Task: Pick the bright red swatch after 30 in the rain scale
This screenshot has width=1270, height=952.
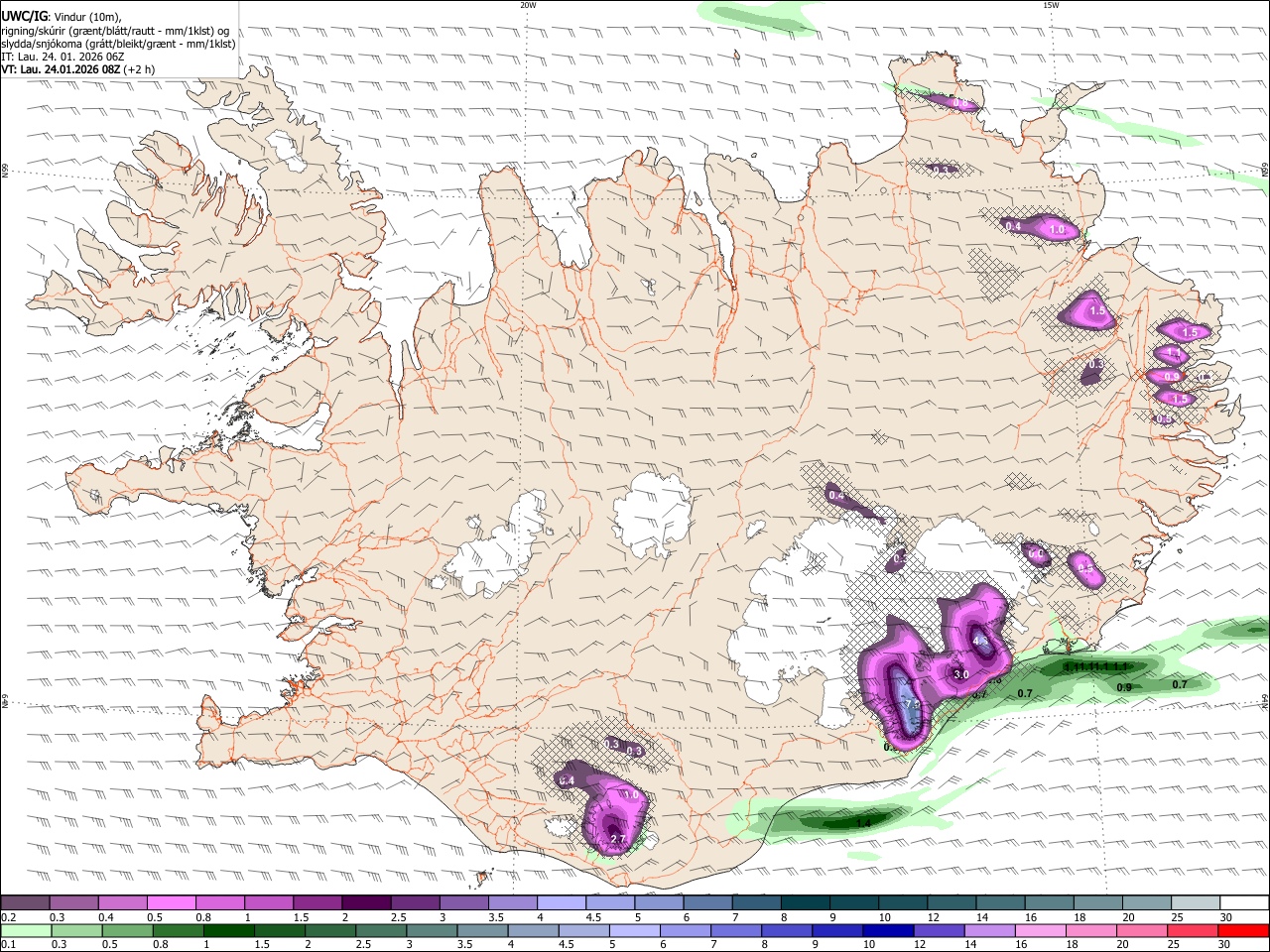Action: (1243, 930)
